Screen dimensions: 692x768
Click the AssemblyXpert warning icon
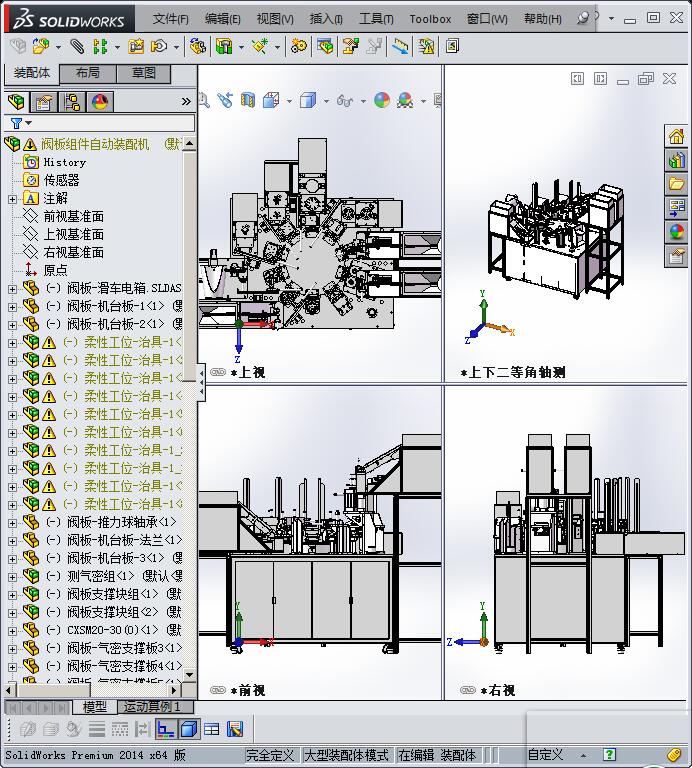click(426, 47)
